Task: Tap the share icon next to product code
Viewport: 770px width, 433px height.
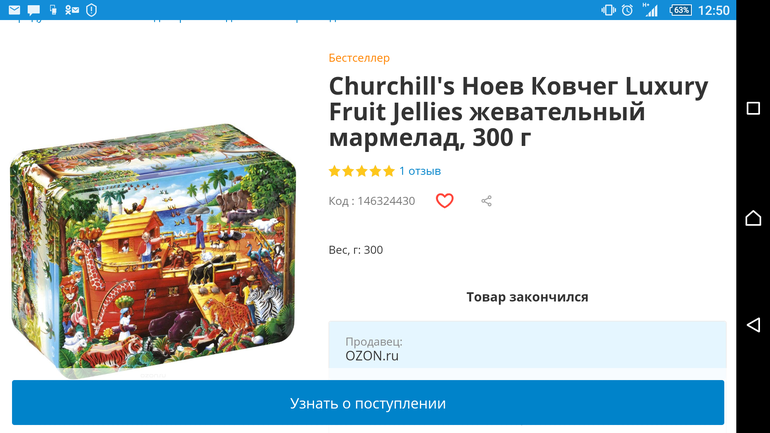Action: pos(486,201)
